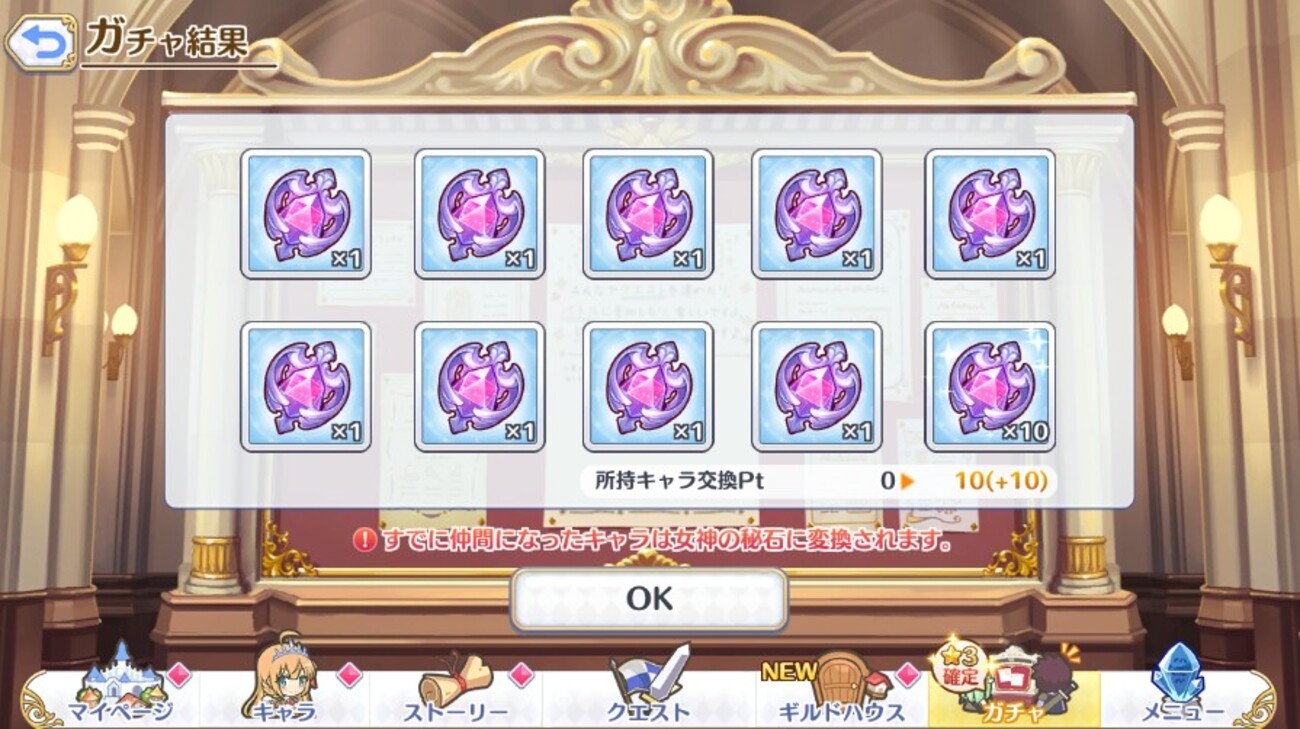The image size is (1300, 729).
Task: Open the マイページ castle tab
Action: (120, 688)
